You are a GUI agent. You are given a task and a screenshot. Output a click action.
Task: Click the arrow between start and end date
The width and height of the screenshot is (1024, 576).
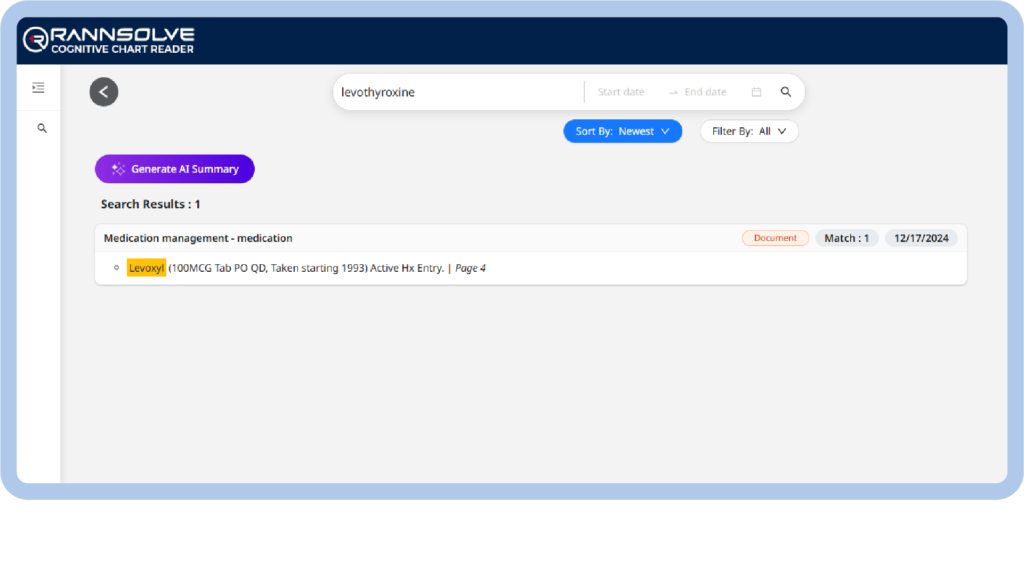click(673, 92)
